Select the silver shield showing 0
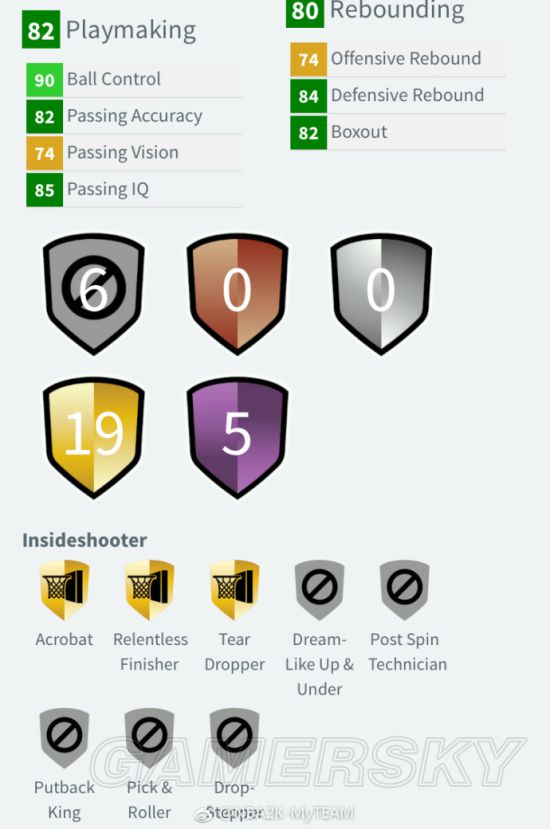Image resolution: width=550 pixels, height=829 pixels. (381, 294)
